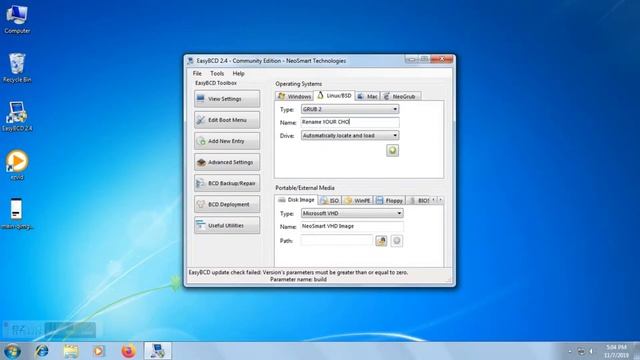
Task: Click the operating system Name input field
Action: (350, 122)
